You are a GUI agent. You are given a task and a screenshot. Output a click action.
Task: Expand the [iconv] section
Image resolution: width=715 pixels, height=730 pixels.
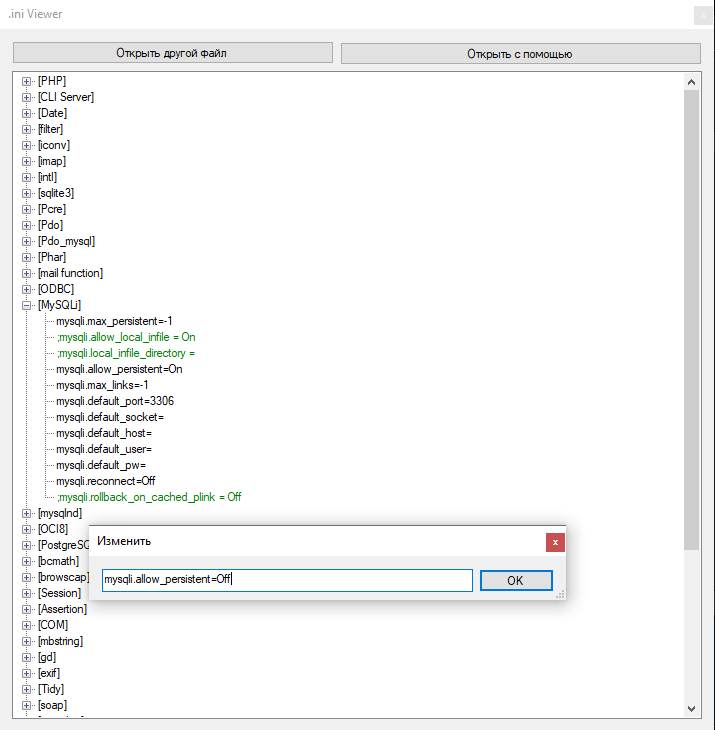pos(27,145)
